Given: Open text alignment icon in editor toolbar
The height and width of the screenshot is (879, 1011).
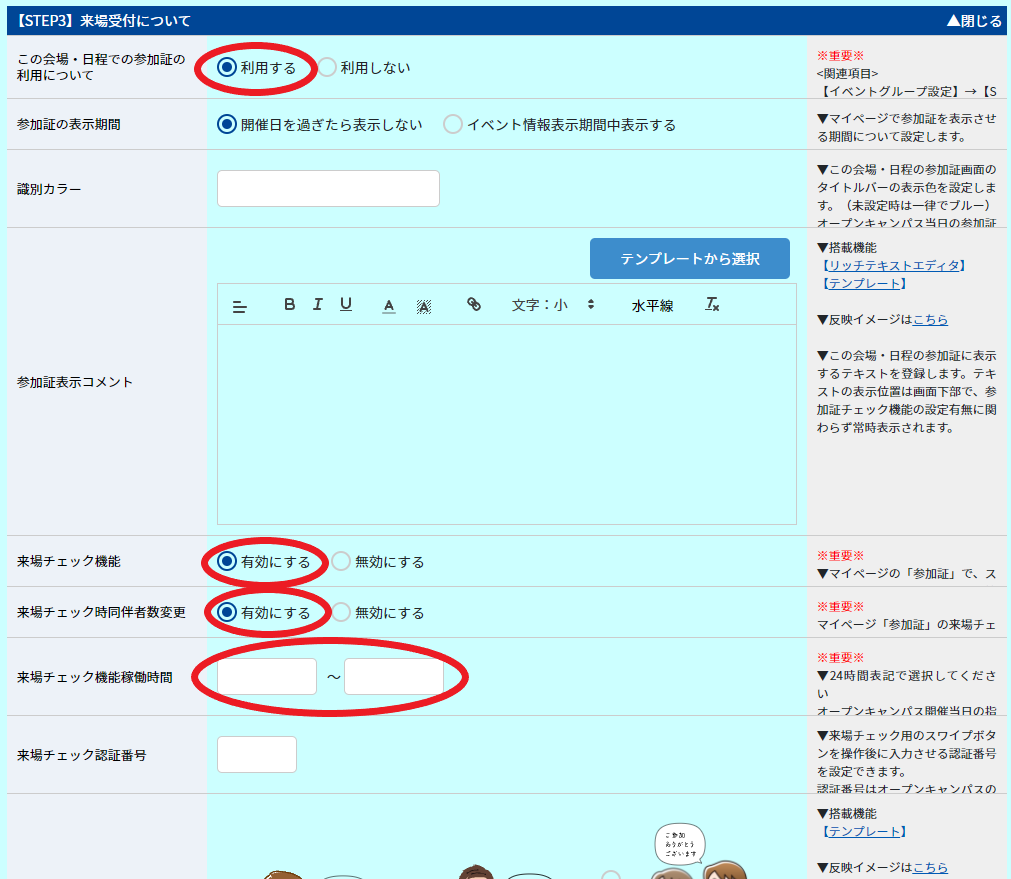Looking at the screenshot, I should tap(240, 306).
